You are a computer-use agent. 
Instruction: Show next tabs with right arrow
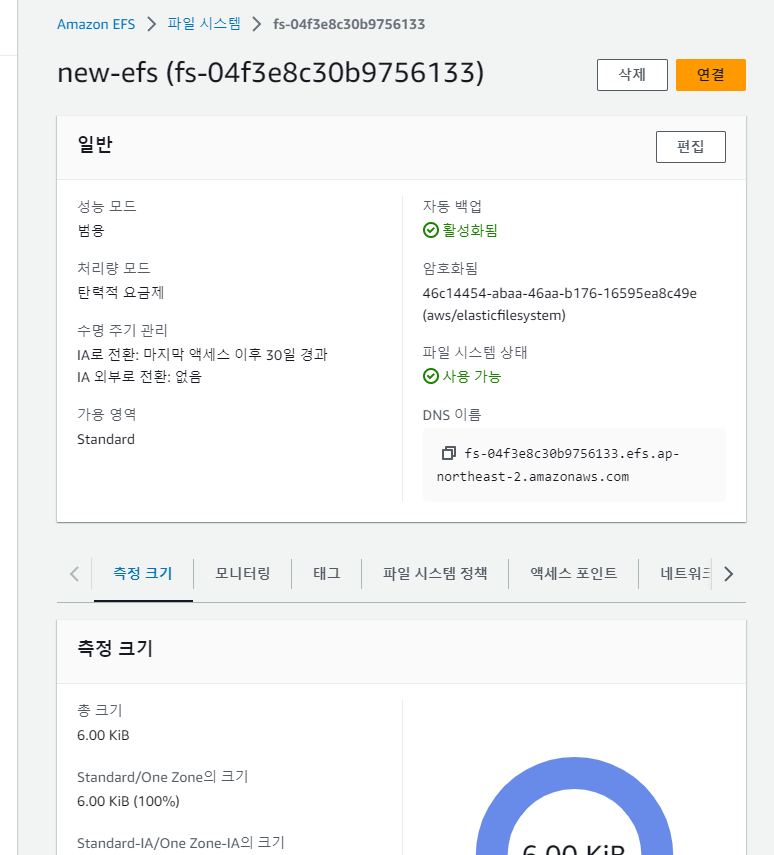tap(728, 574)
